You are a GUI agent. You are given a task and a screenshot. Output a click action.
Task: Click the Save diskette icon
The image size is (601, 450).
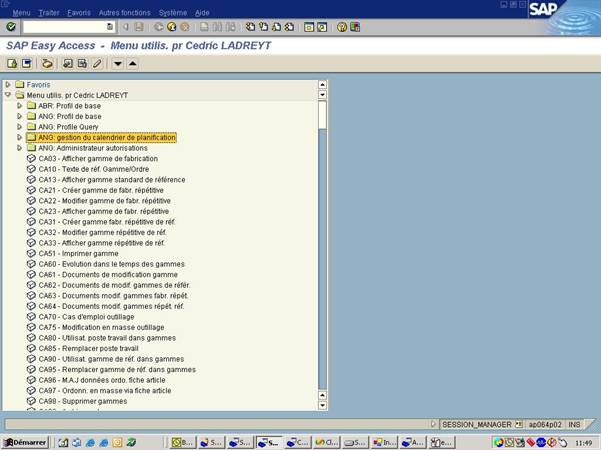pos(139,27)
